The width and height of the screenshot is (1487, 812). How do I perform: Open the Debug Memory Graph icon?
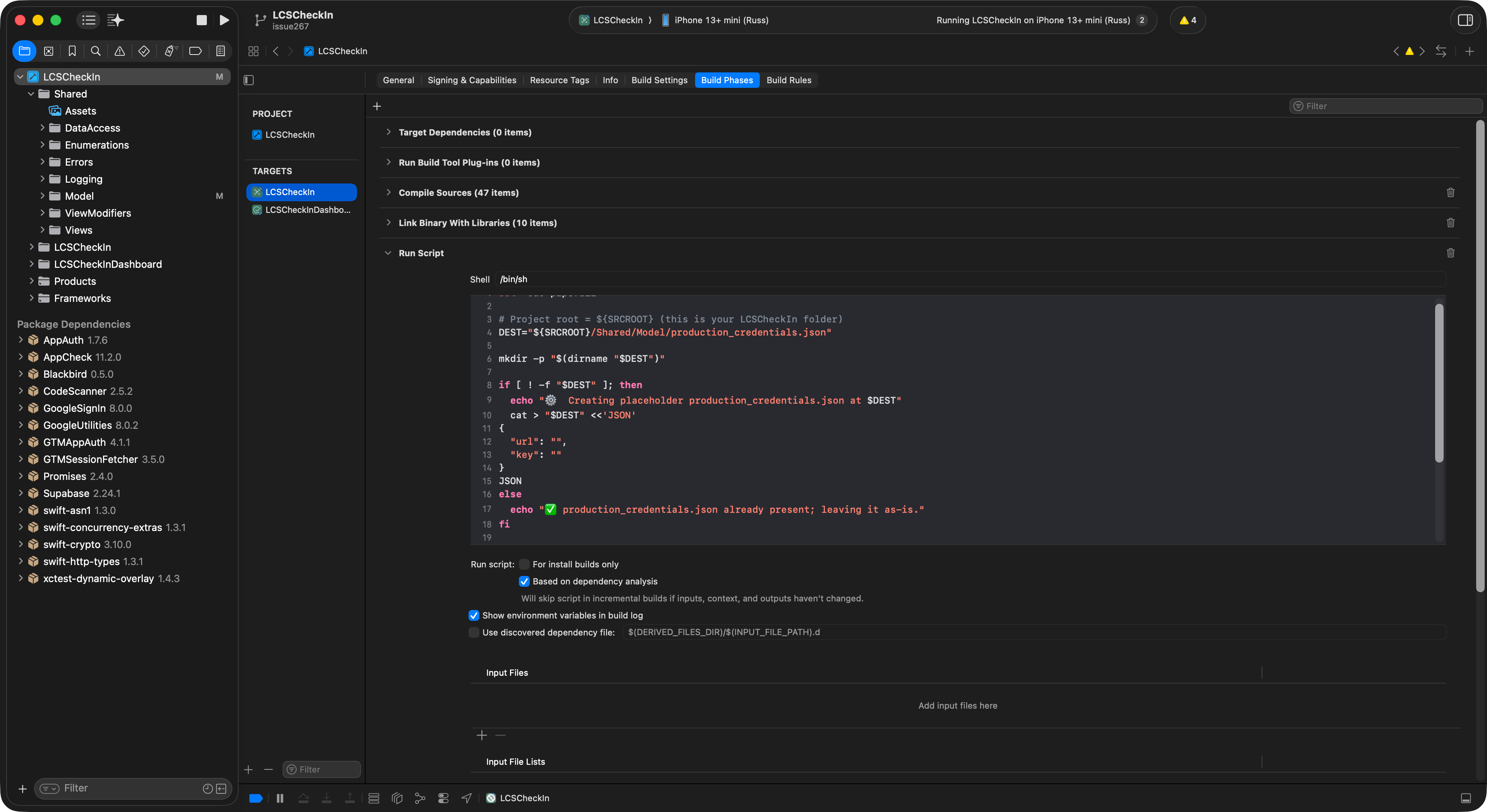(x=420, y=798)
